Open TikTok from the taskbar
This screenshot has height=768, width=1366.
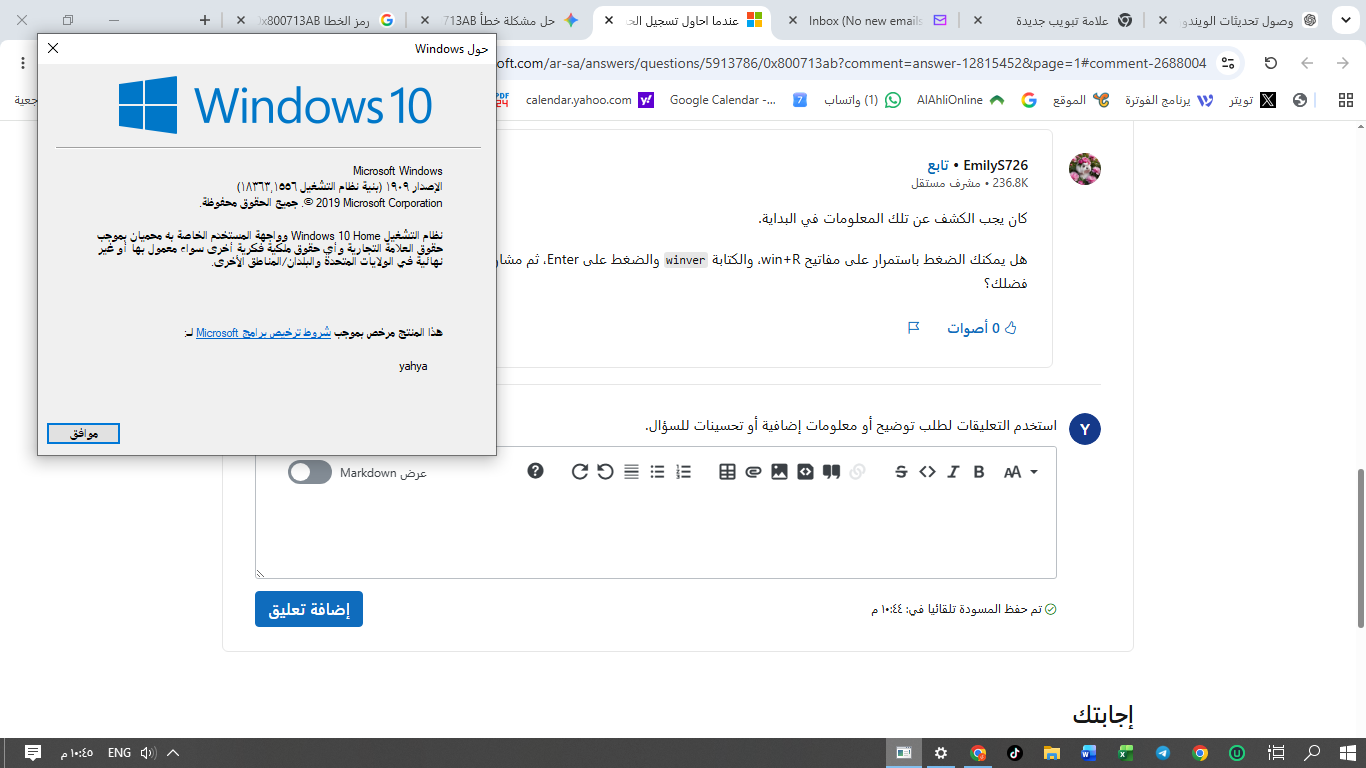[x=1014, y=753]
